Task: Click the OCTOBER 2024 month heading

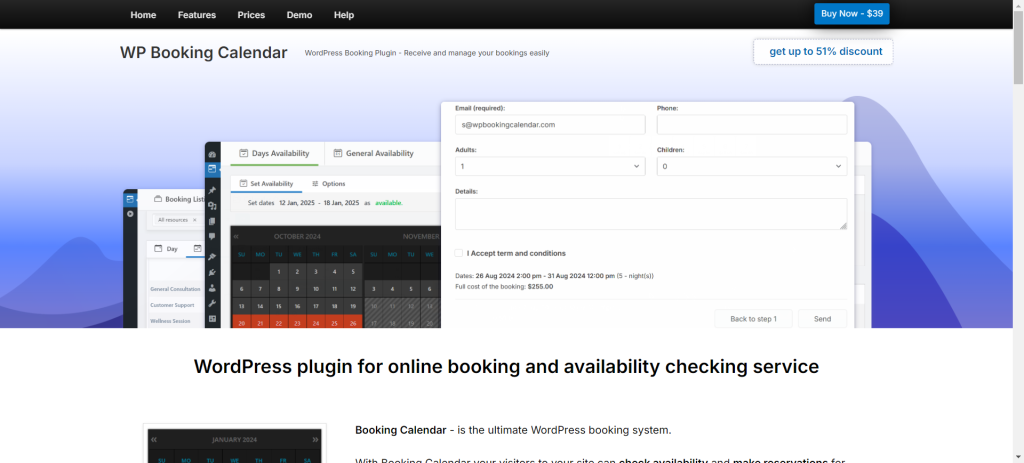Action: point(297,236)
